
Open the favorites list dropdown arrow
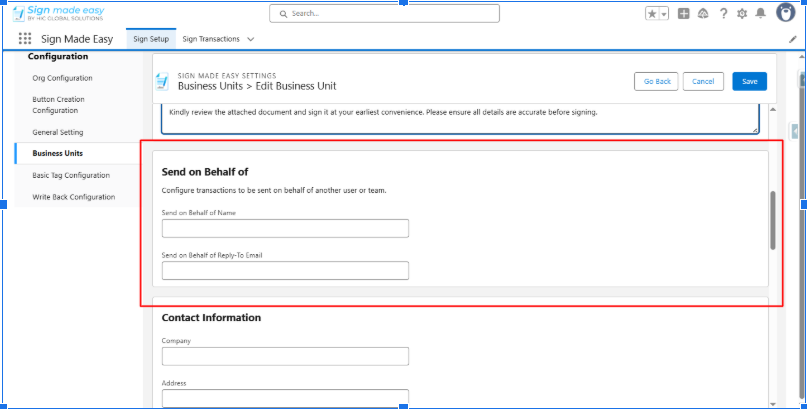coord(664,14)
